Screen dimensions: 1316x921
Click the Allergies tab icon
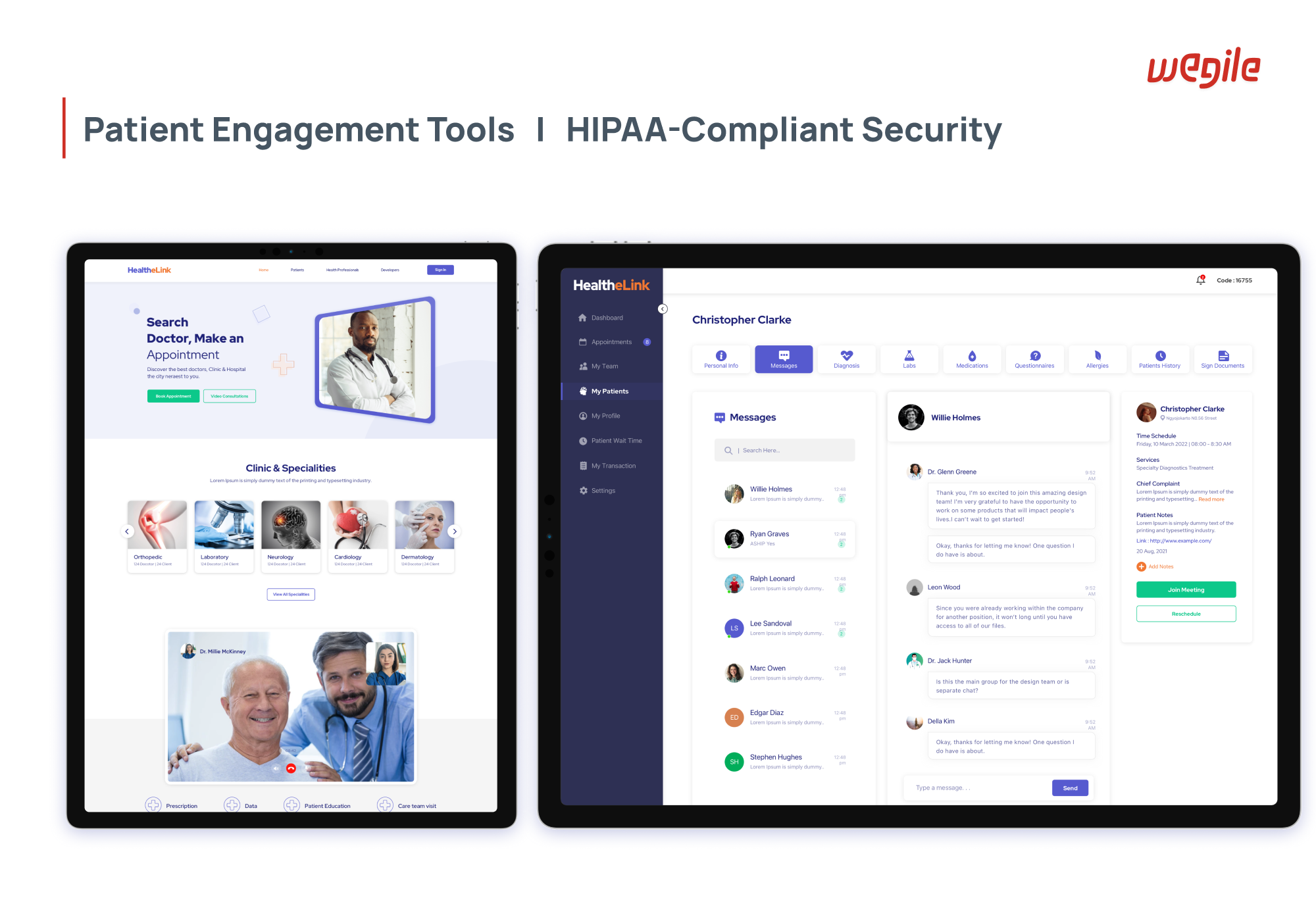coord(1098,355)
